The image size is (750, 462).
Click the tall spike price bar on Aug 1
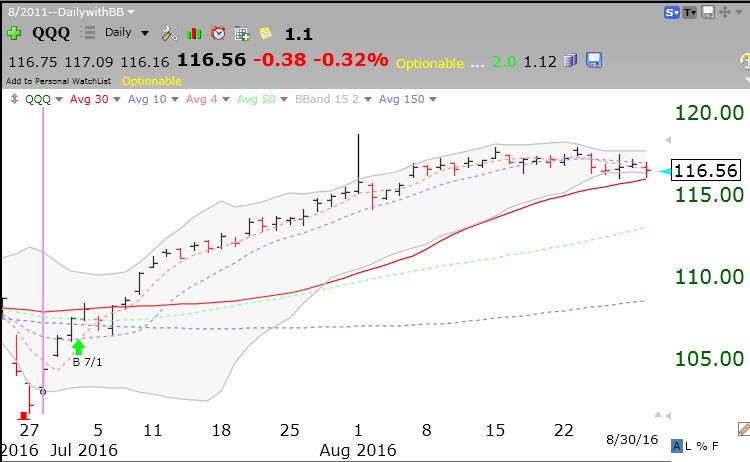358,164
